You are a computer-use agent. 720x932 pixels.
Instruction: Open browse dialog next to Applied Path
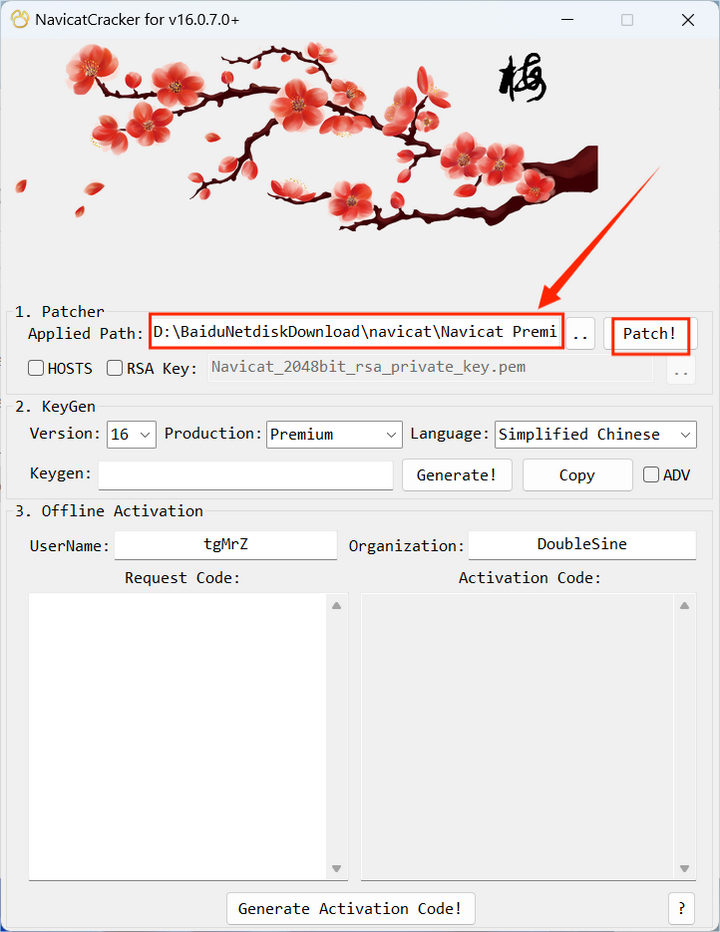[580, 333]
